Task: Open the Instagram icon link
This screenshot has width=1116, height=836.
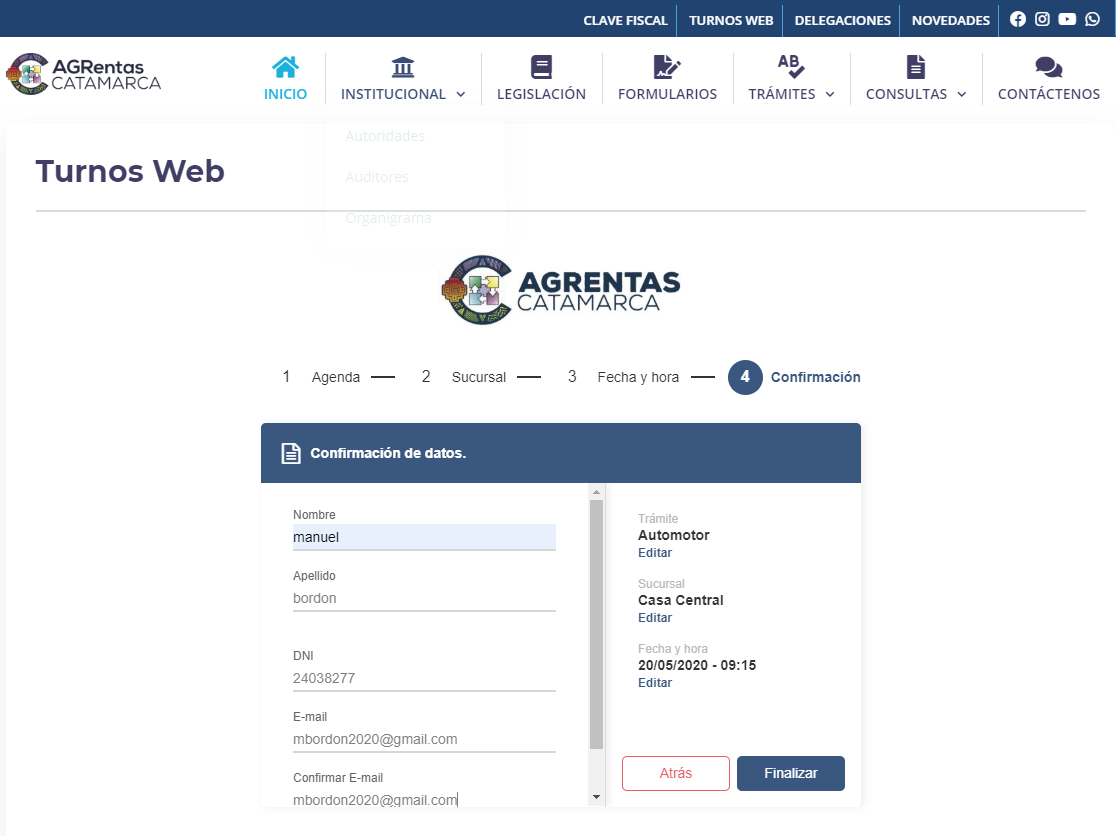Action: pos(1042,19)
